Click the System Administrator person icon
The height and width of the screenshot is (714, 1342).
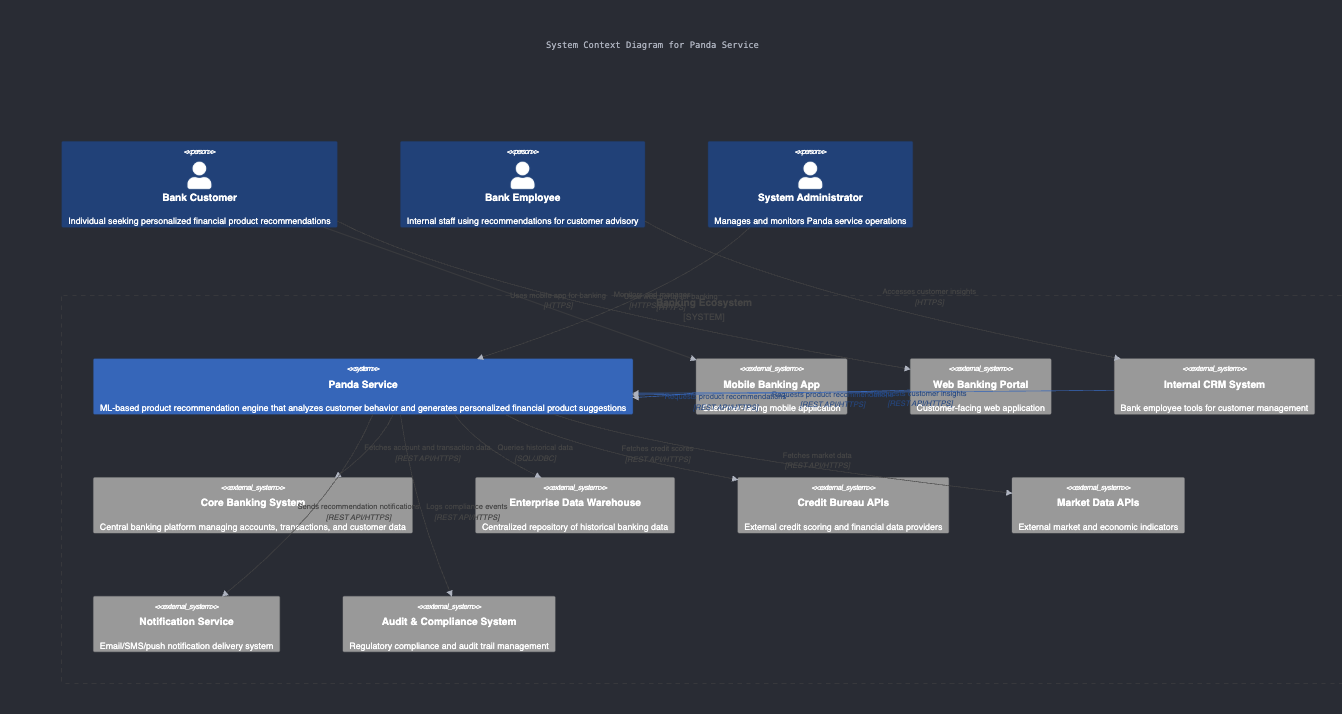810,175
